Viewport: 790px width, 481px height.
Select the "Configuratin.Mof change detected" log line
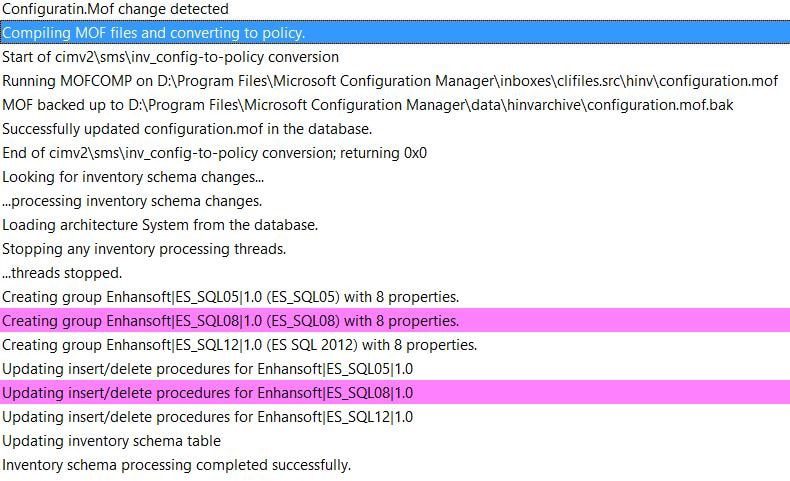click(115, 9)
